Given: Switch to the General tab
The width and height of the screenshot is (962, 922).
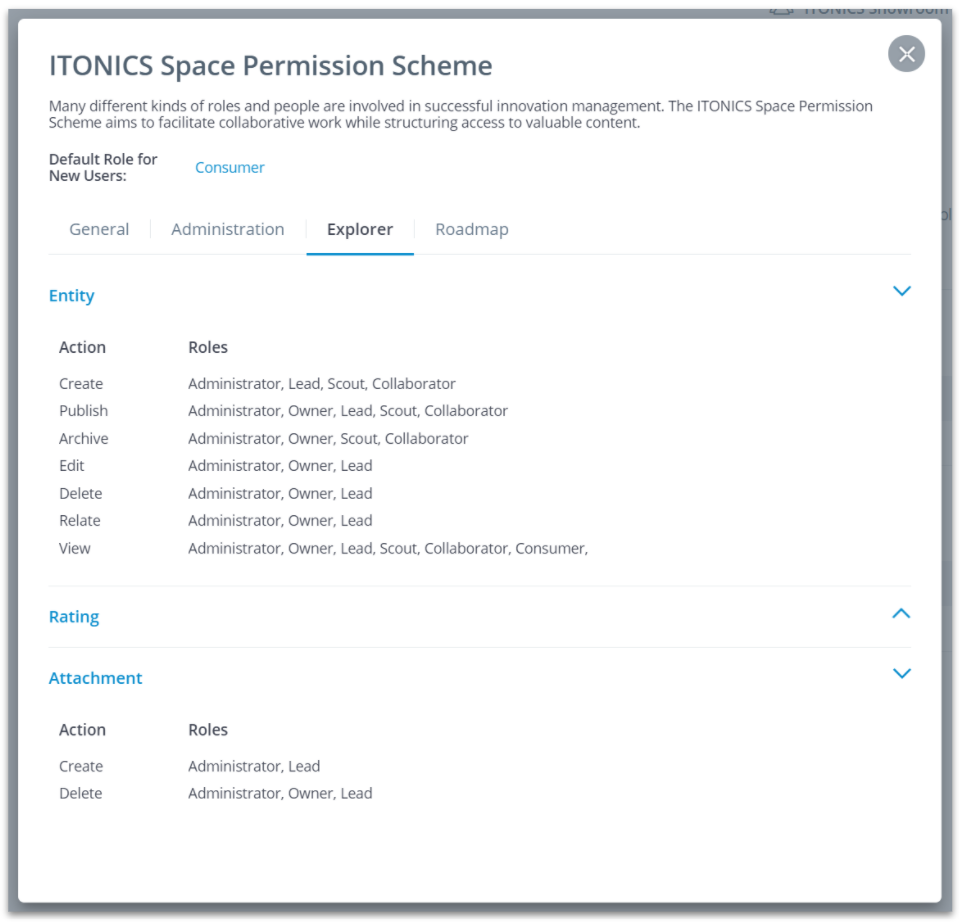Looking at the screenshot, I should pos(99,229).
